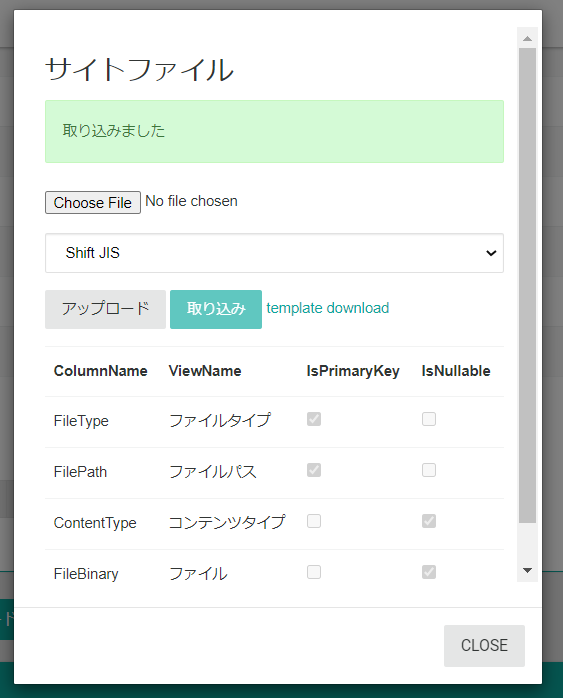Click the ColumnName table header
Viewport: 563px width, 698px height.
pyautogui.click(x=101, y=371)
